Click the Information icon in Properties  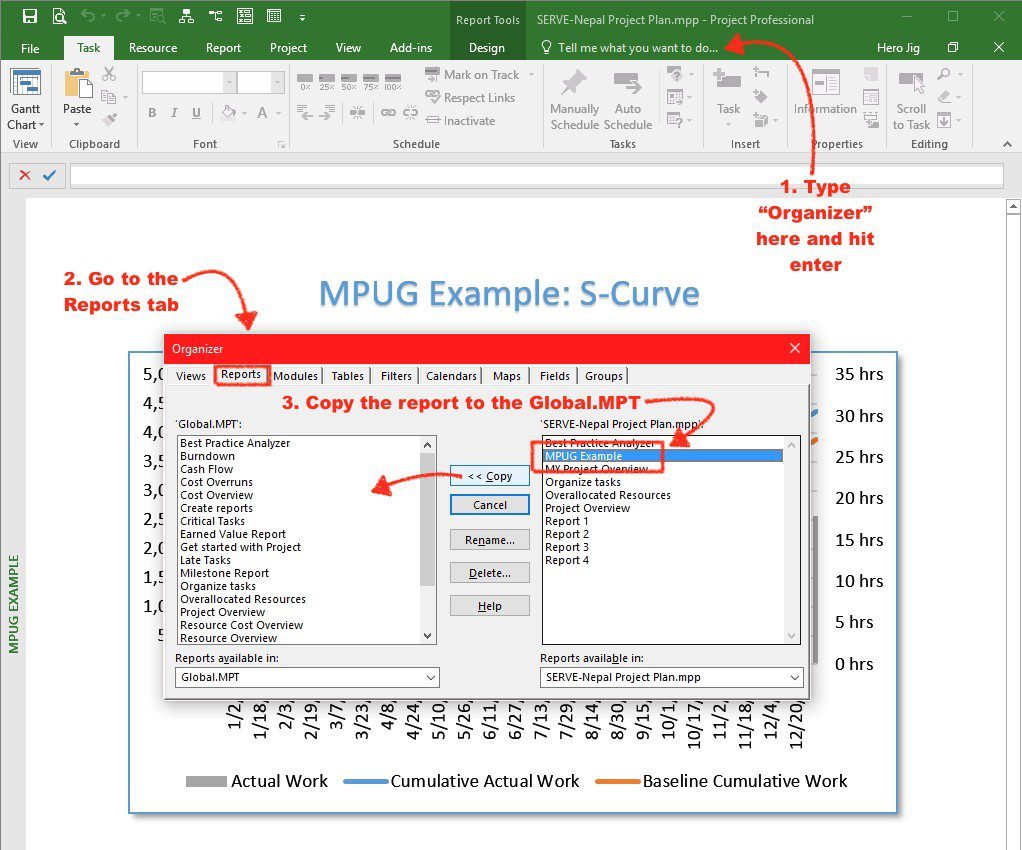(825, 83)
